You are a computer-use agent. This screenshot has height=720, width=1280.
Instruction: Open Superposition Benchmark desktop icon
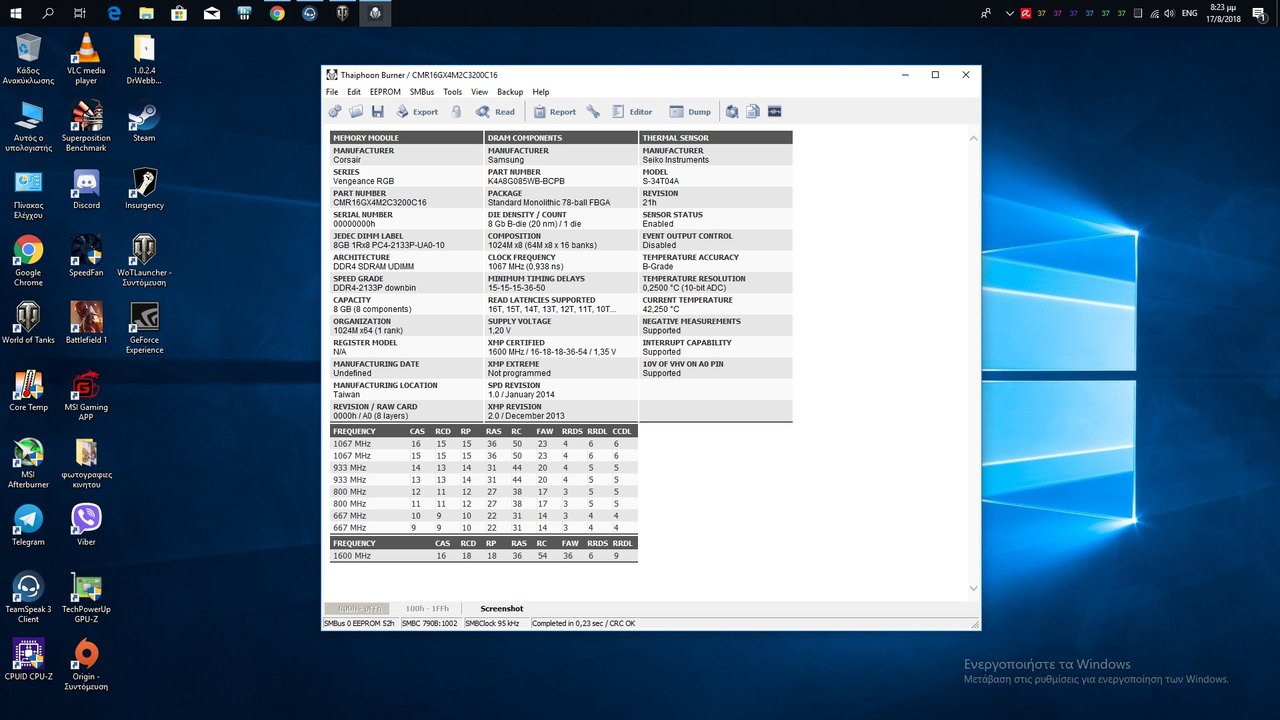tap(86, 127)
